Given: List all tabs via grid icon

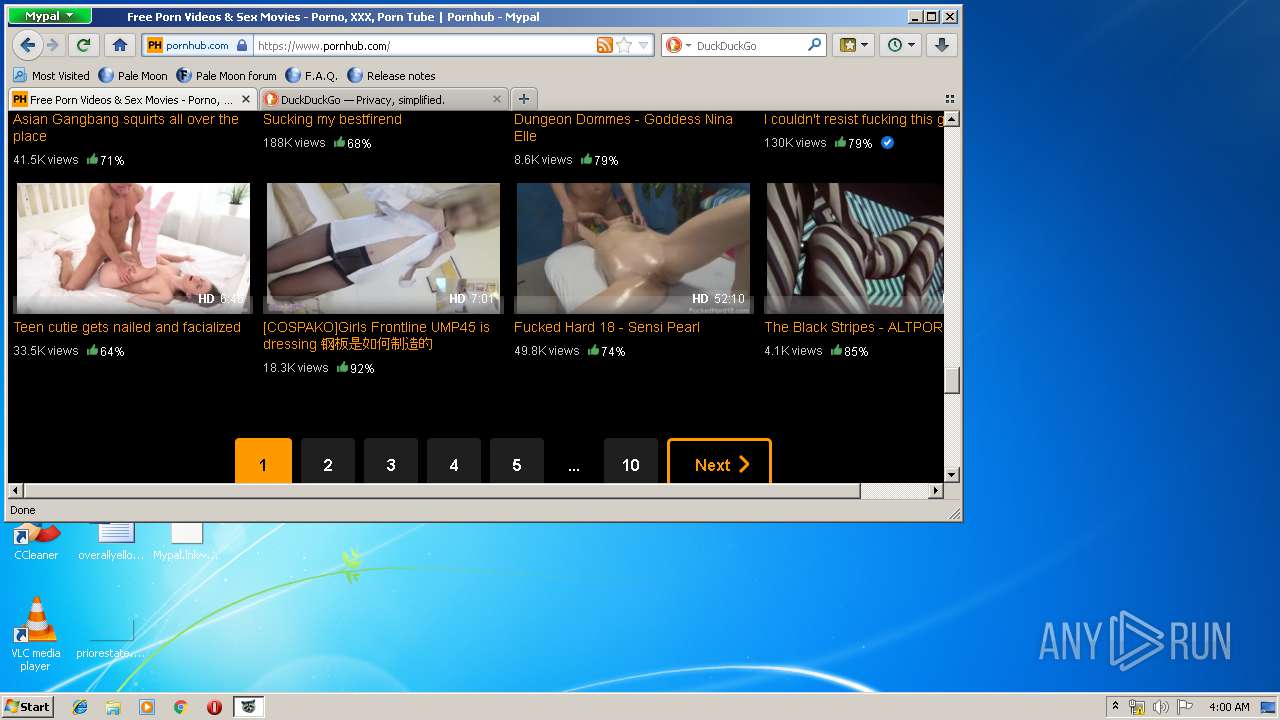Looking at the screenshot, I should 949,99.
